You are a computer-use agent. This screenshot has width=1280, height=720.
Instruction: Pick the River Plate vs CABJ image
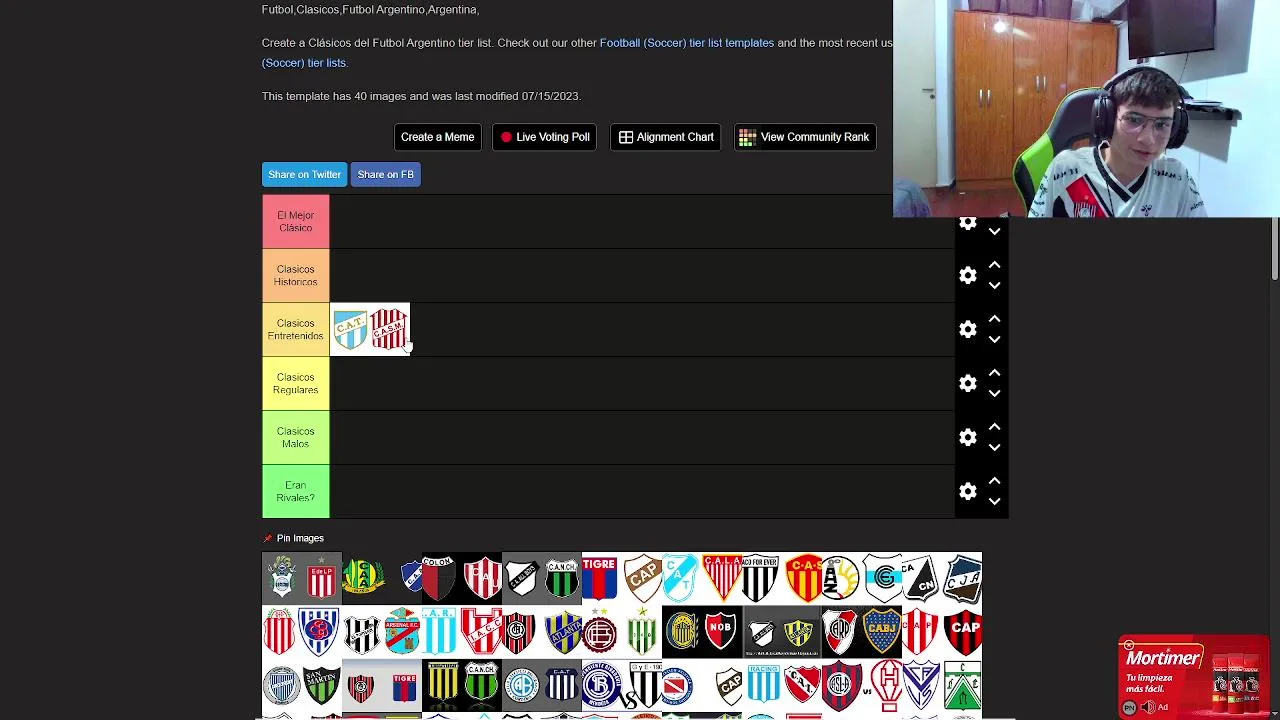pyautogui.click(x=862, y=632)
